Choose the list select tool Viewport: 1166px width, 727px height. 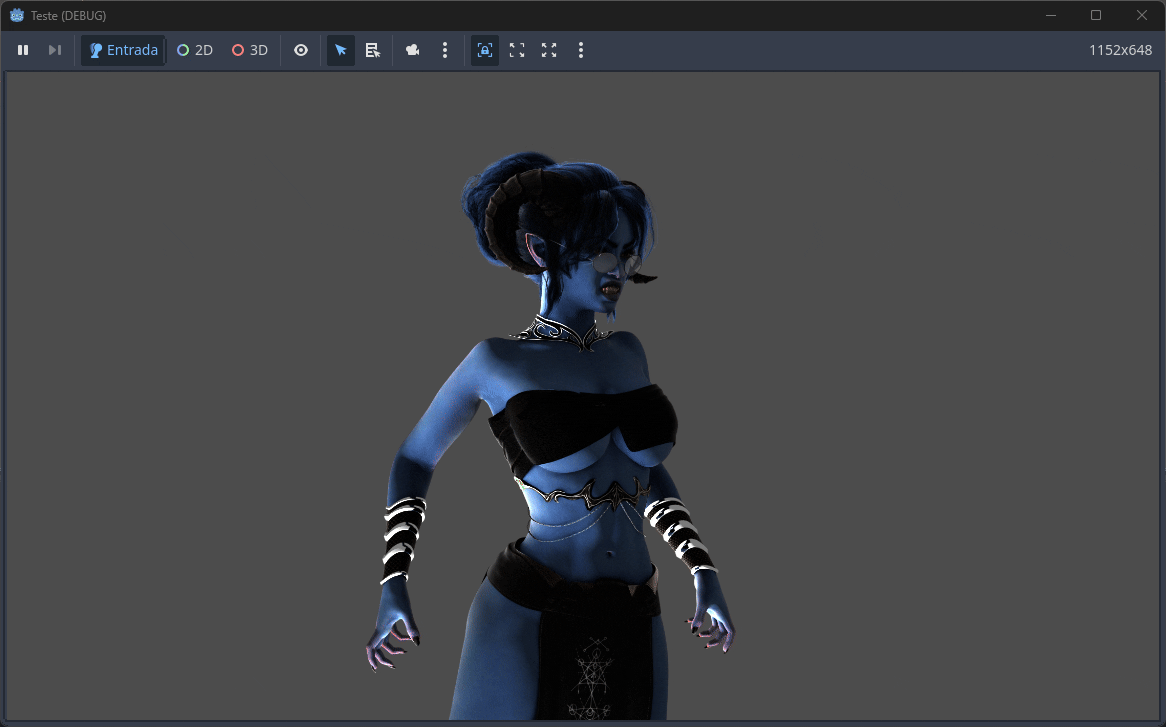point(373,50)
